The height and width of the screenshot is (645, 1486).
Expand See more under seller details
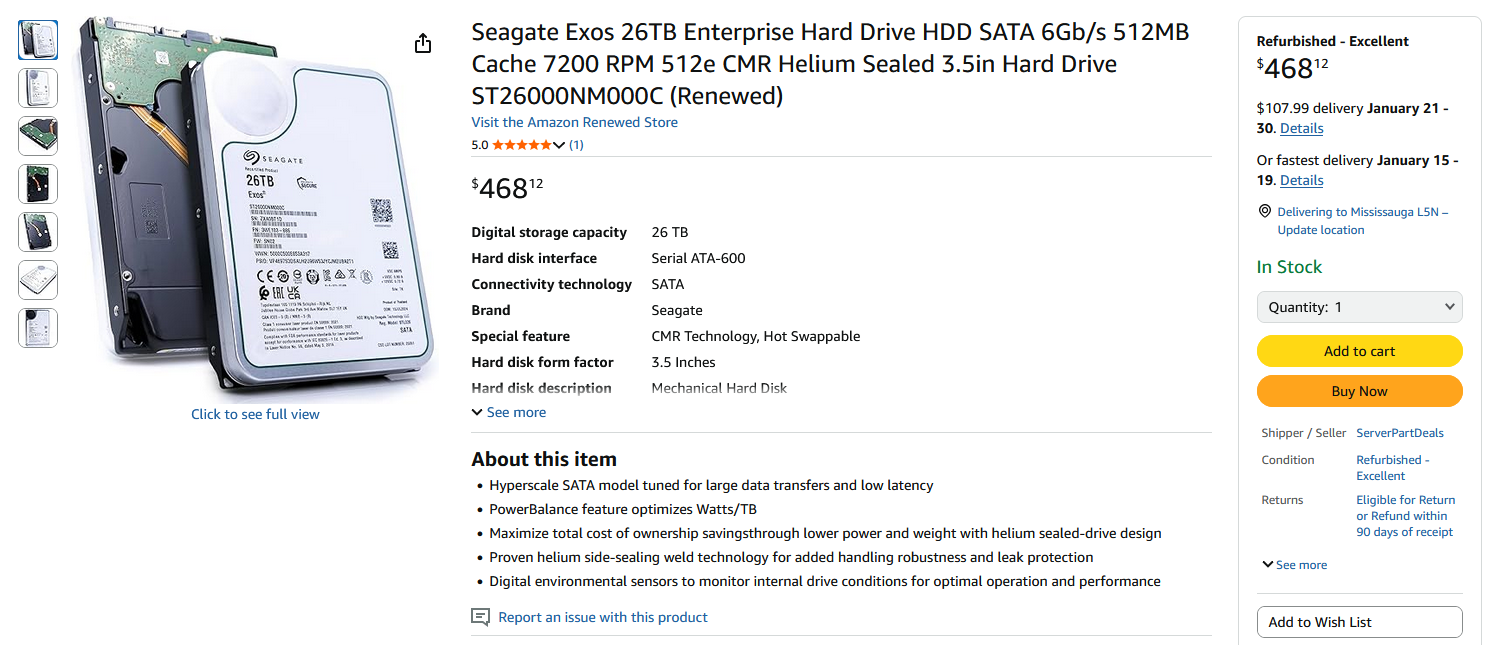1295,565
